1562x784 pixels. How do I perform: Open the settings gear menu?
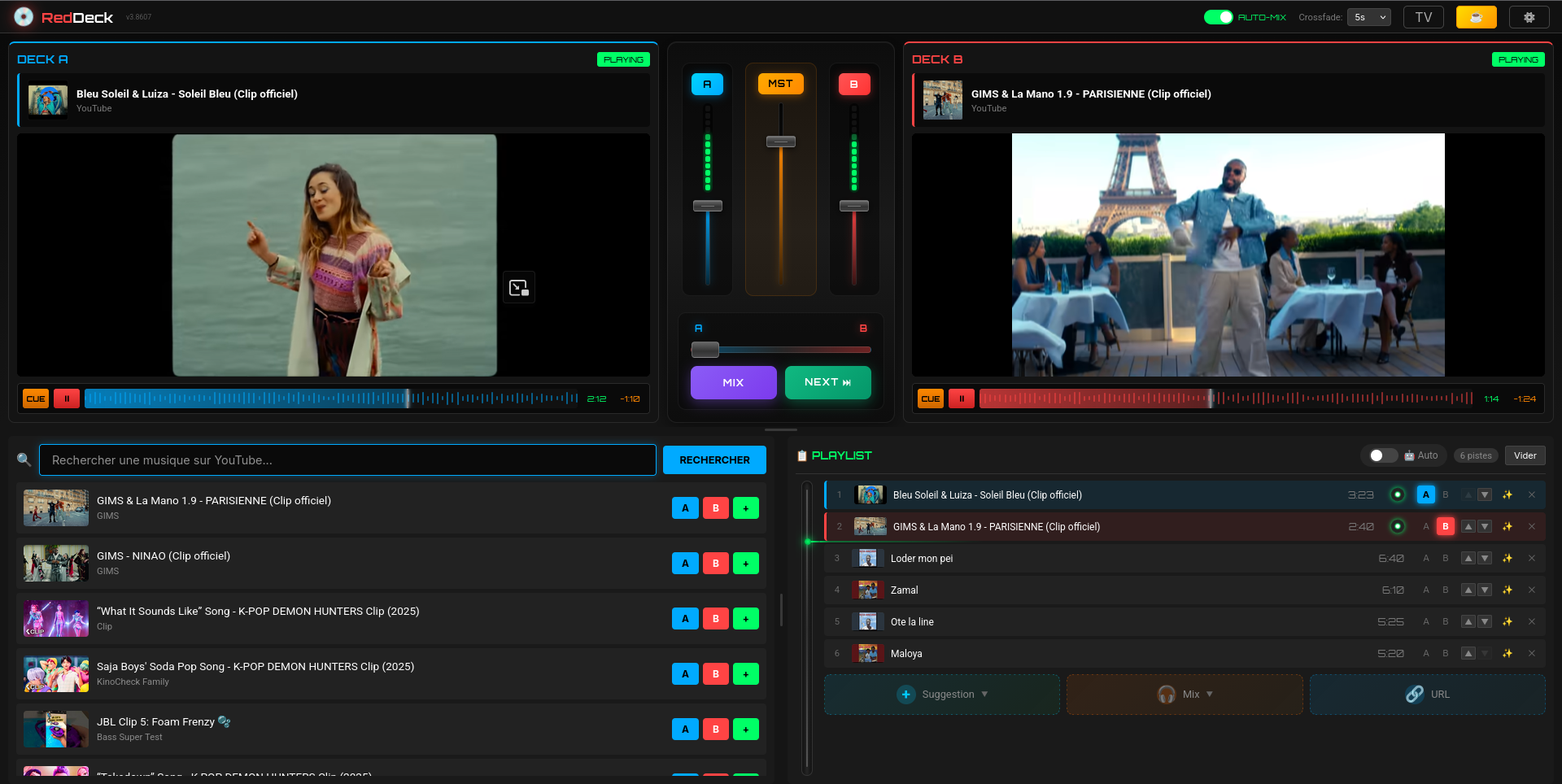click(x=1529, y=16)
